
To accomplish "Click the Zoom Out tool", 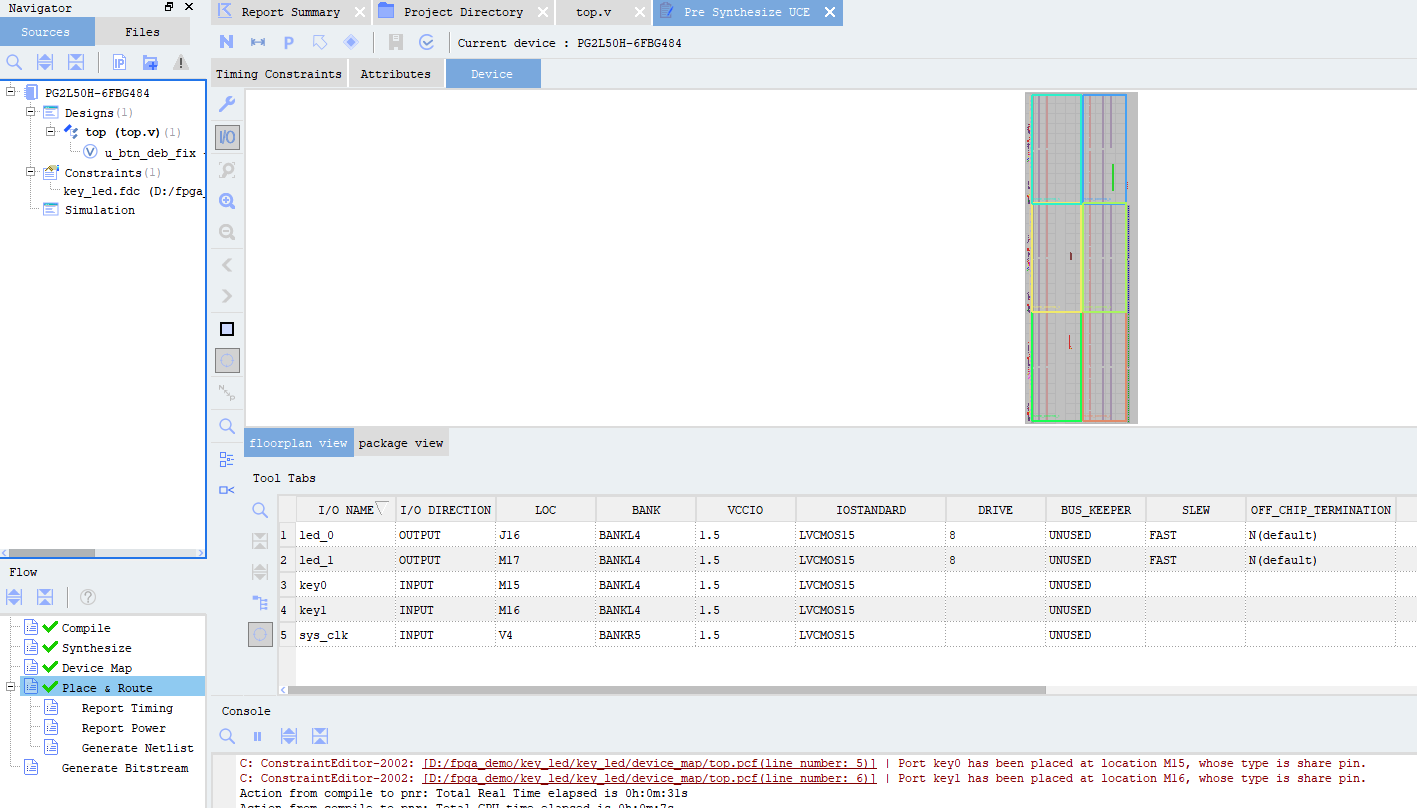I will [x=226, y=232].
